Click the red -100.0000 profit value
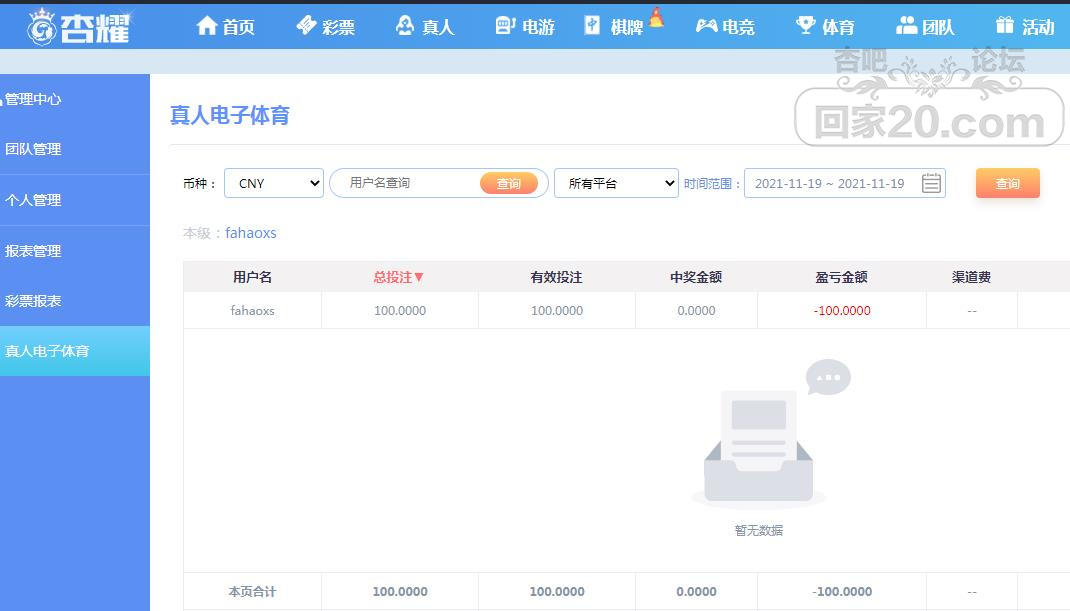The image size is (1070, 611). (x=842, y=311)
